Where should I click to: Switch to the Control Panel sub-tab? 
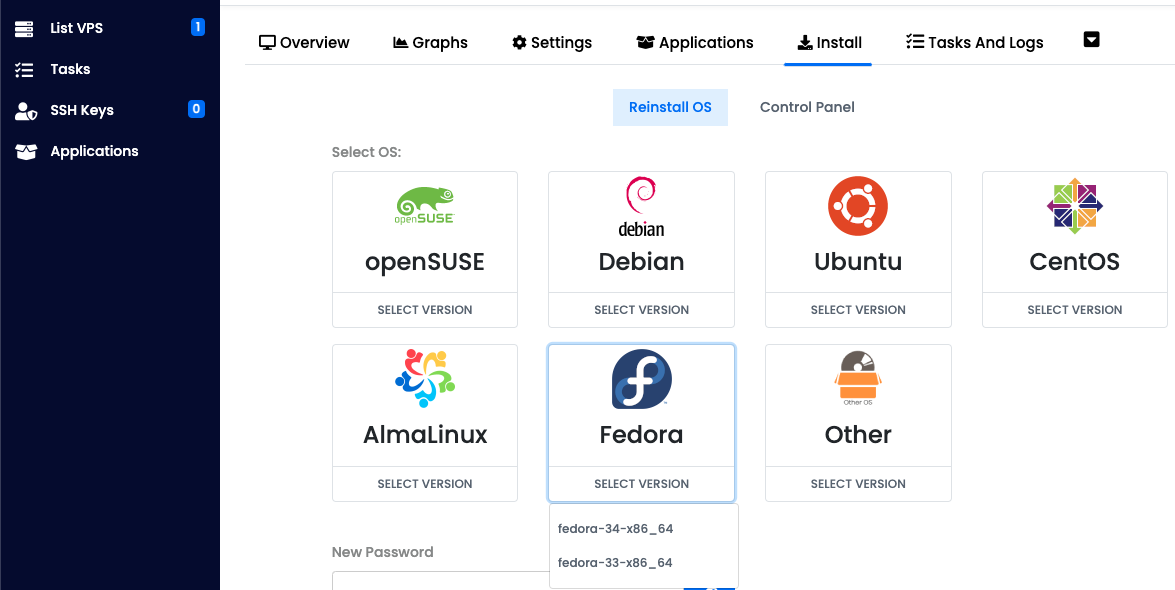(x=807, y=107)
